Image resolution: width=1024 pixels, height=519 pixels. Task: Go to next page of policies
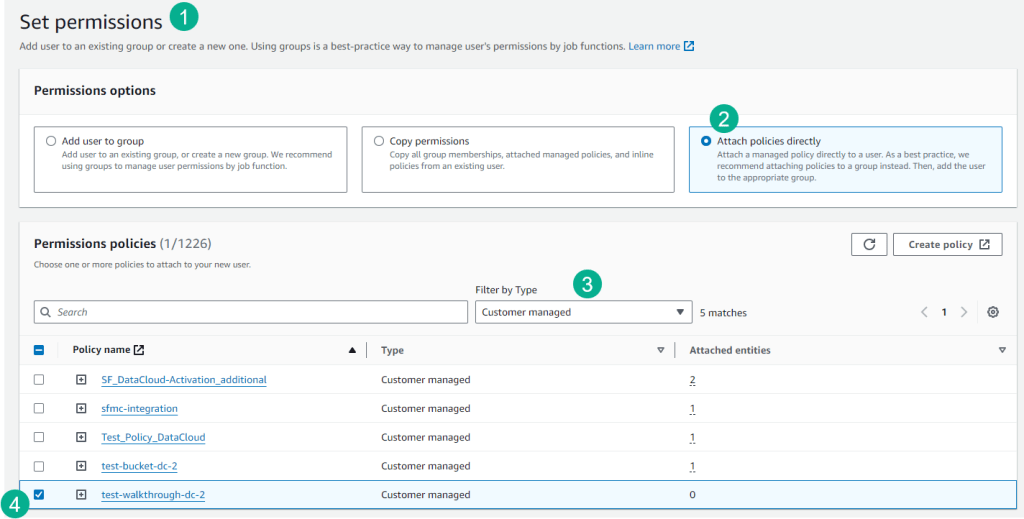pos(963,312)
